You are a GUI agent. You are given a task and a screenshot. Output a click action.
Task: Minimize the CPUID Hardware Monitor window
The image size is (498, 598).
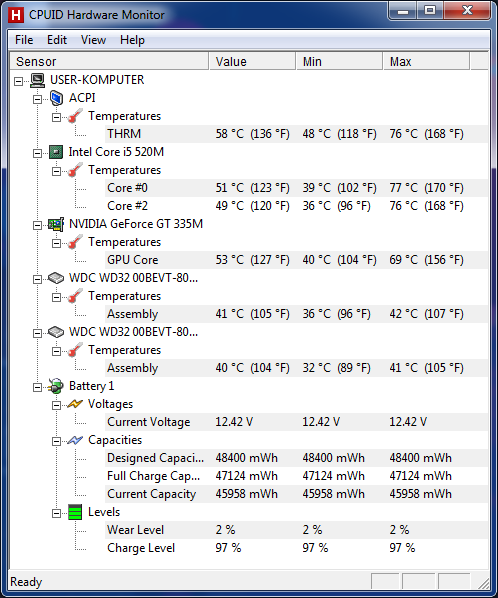(403, 11)
